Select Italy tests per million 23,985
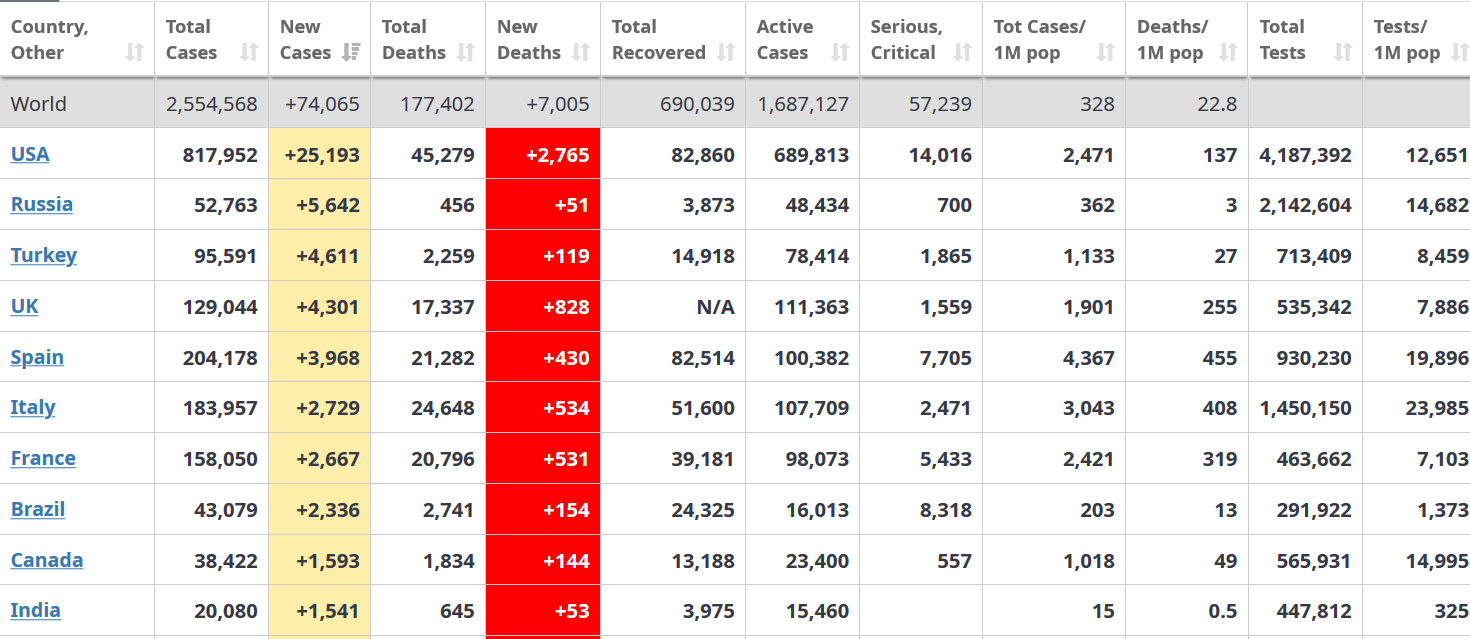This screenshot has height=639, width=1470. click(1437, 408)
